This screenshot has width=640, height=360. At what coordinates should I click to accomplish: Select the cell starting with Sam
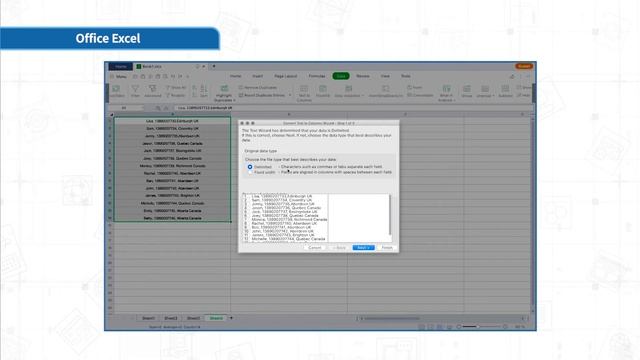tap(172, 129)
